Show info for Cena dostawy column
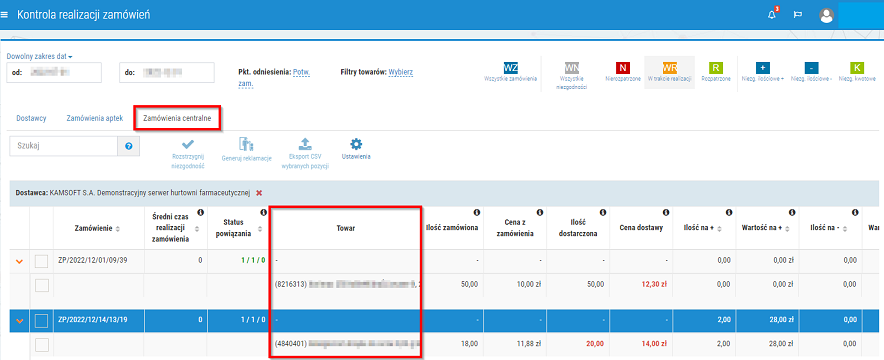884x360 pixels. (x=666, y=212)
